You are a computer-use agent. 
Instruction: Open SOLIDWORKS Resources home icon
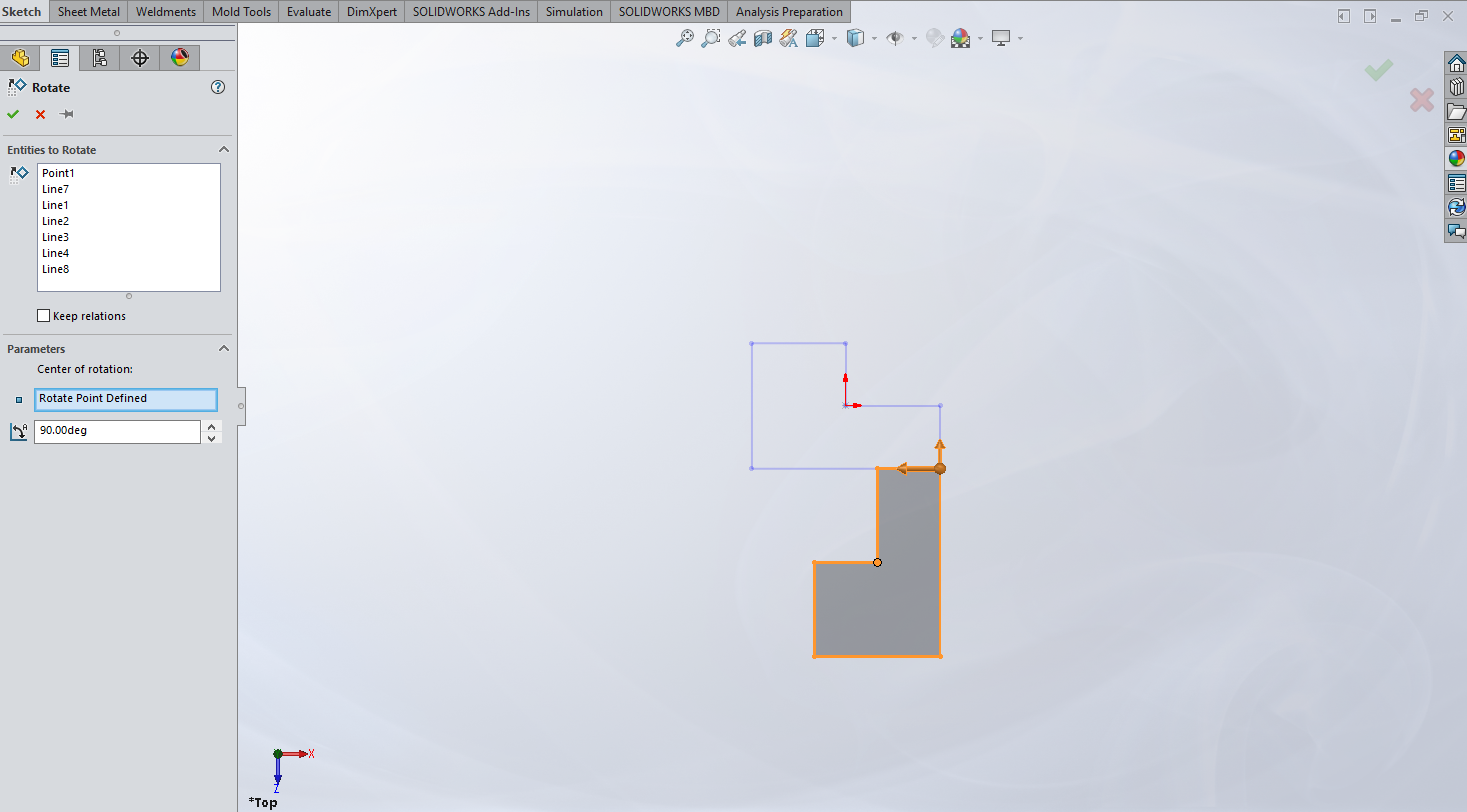(x=1456, y=63)
